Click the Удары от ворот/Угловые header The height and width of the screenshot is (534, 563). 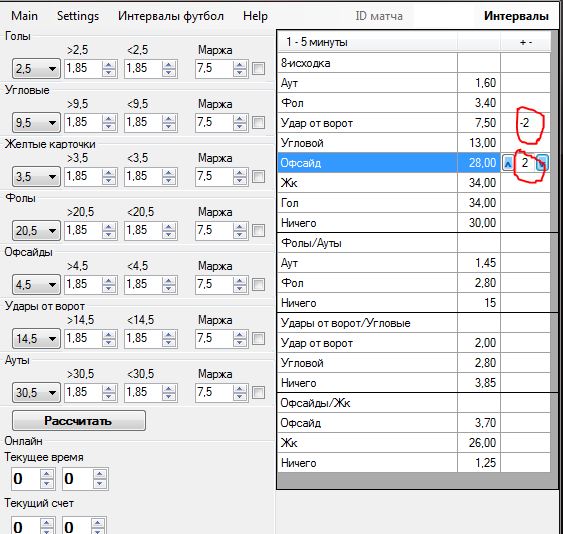368,323
